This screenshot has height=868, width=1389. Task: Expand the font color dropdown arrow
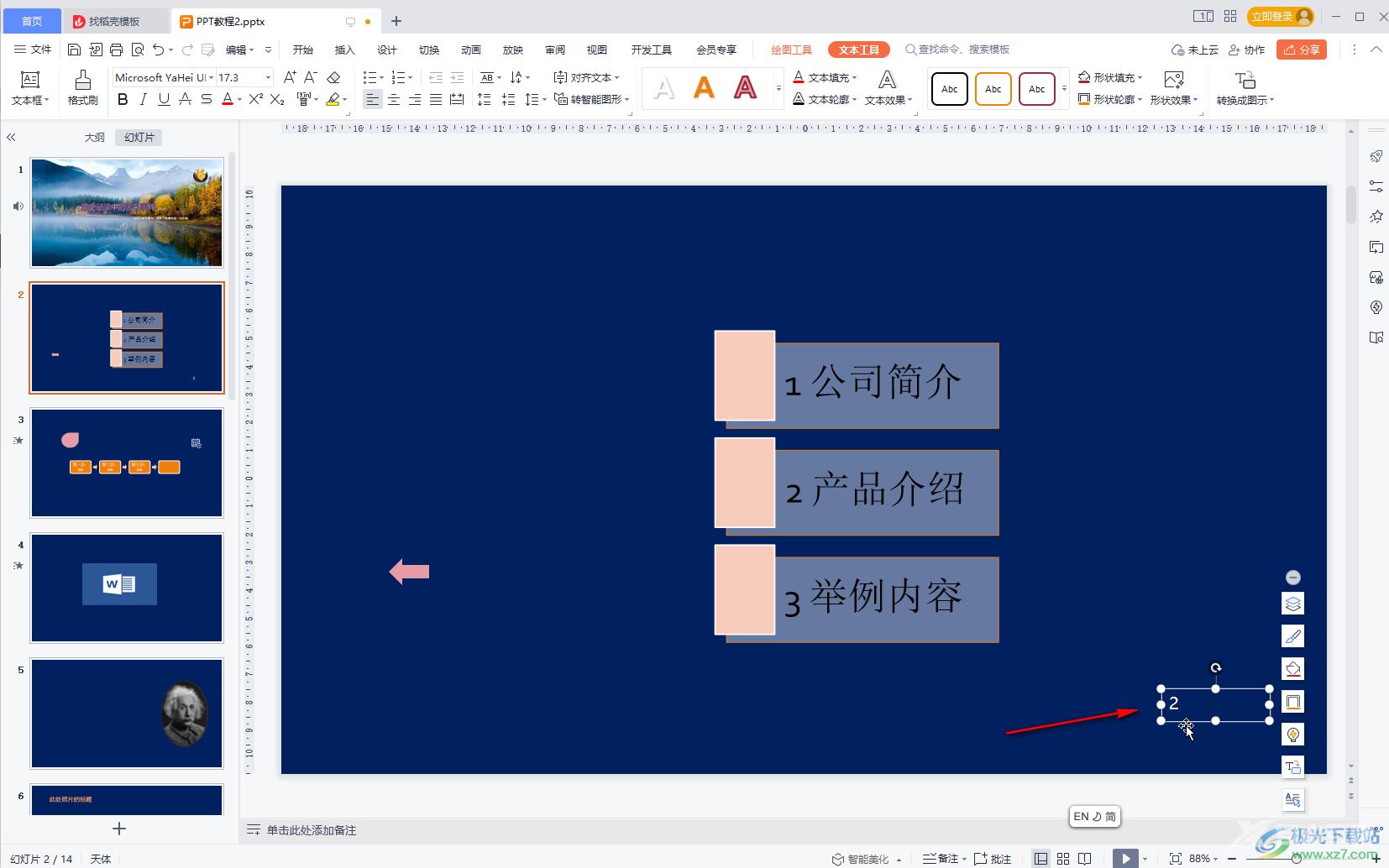click(239, 99)
